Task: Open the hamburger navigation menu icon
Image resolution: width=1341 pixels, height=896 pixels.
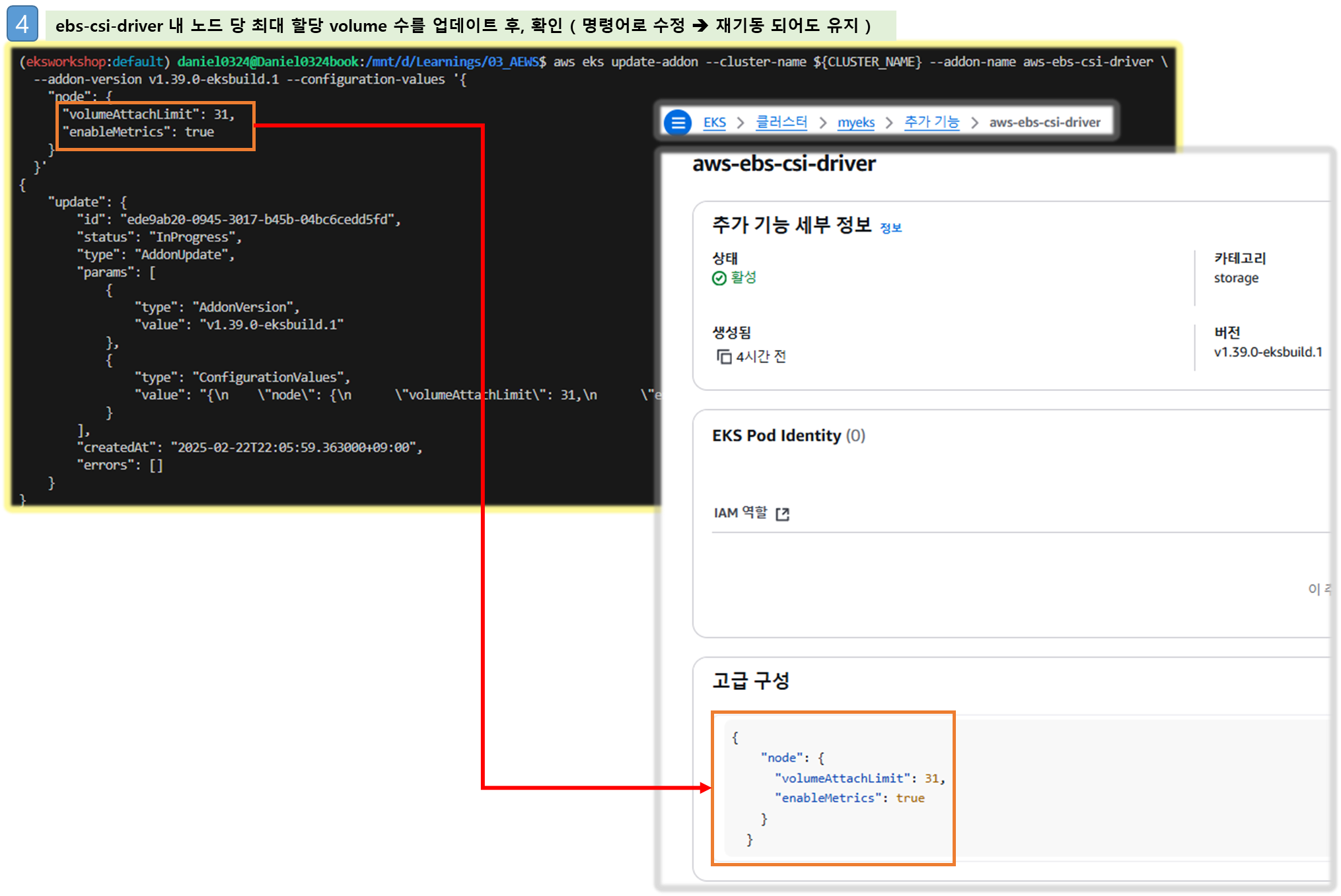Action: [x=677, y=122]
